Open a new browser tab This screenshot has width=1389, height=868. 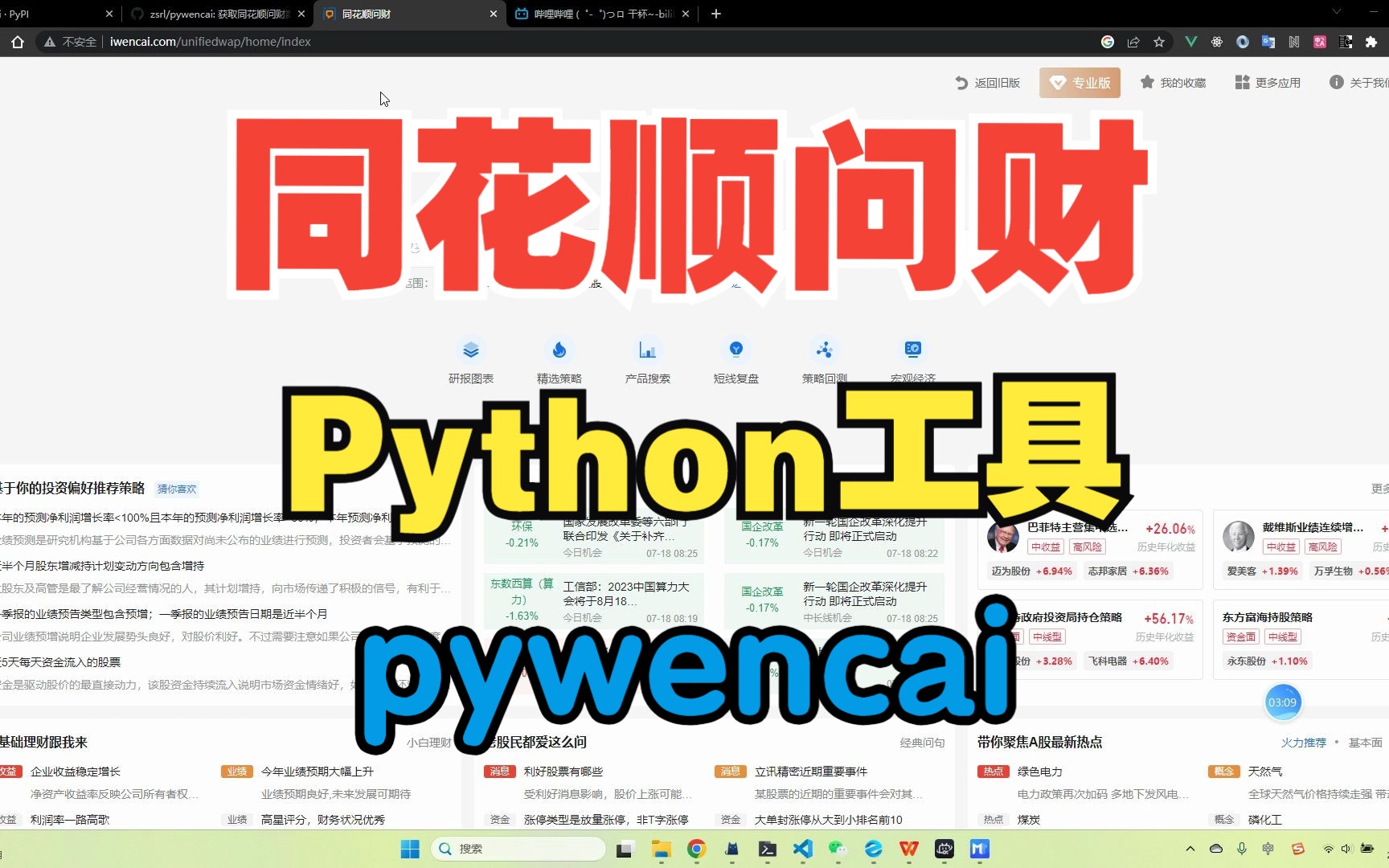716,14
